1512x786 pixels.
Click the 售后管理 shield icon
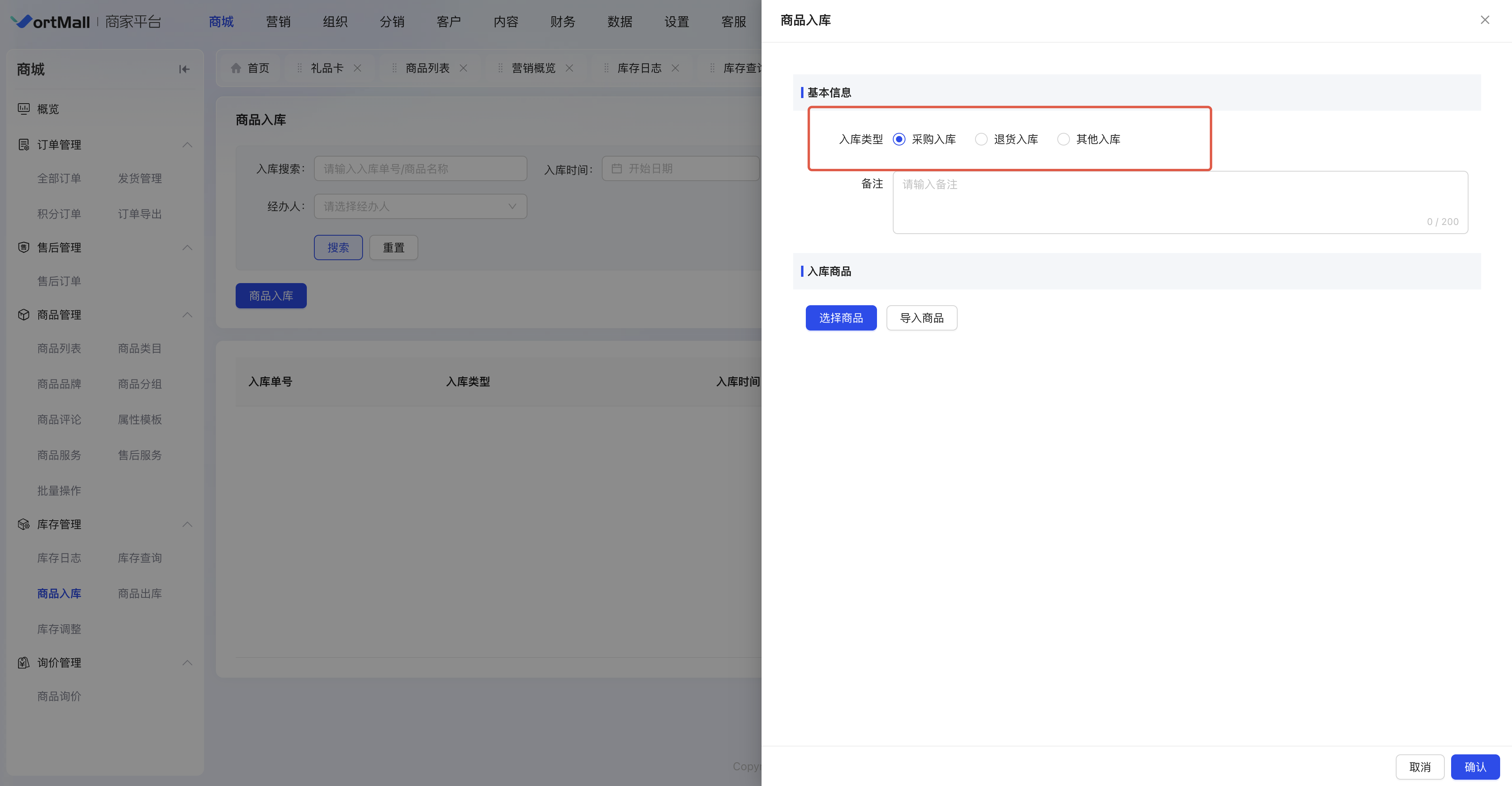pyautogui.click(x=23, y=247)
